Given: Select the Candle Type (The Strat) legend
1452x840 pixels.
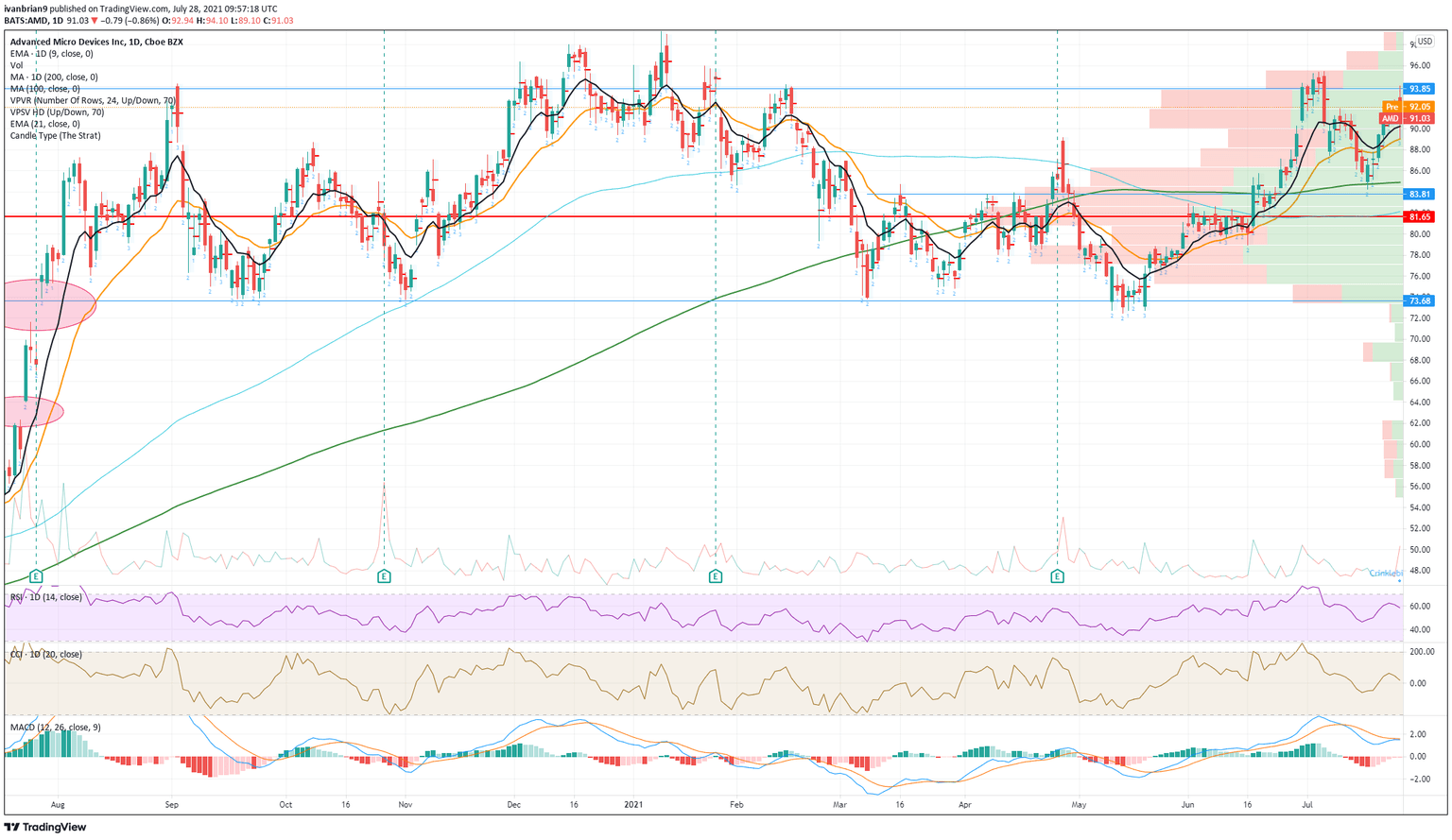Looking at the screenshot, I should 55,136.
